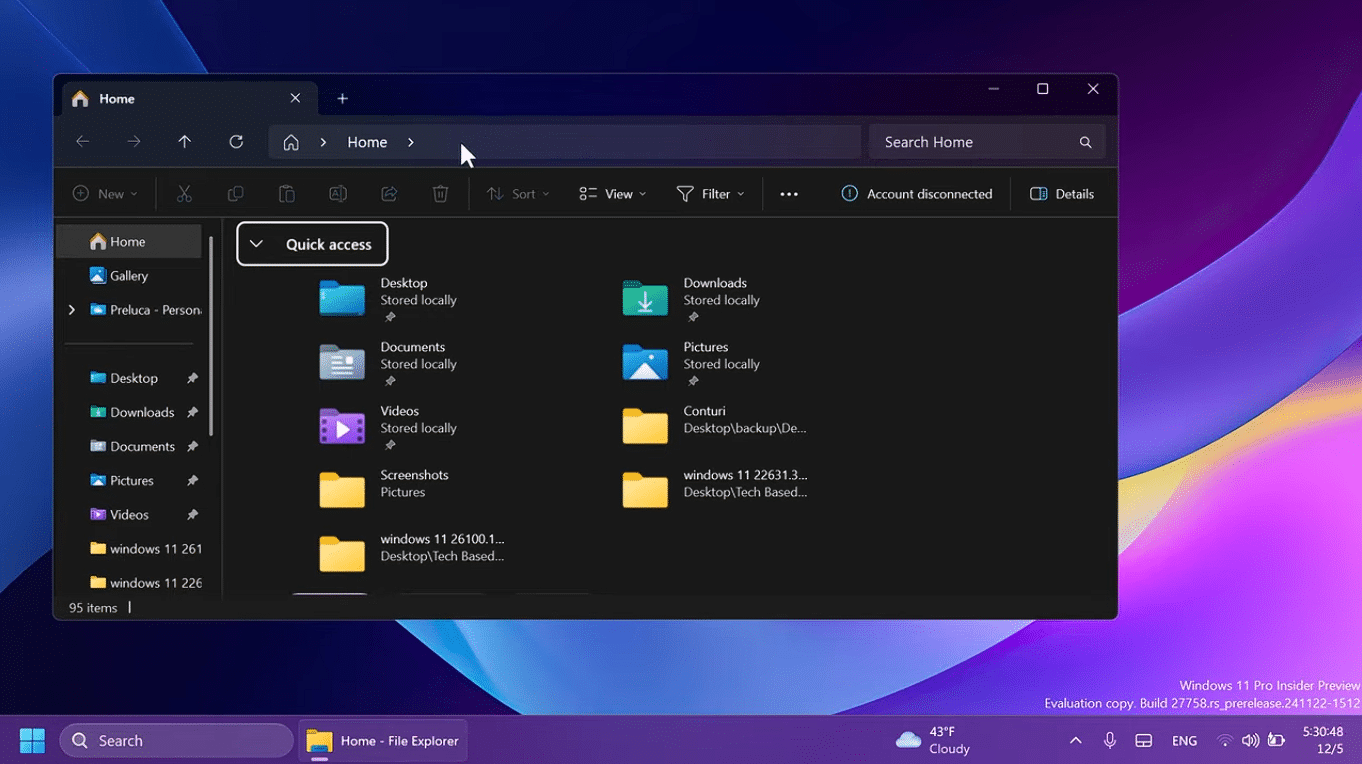Expand the Preluca - Personal tree node
Image resolution: width=1362 pixels, height=764 pixels.
71,310
